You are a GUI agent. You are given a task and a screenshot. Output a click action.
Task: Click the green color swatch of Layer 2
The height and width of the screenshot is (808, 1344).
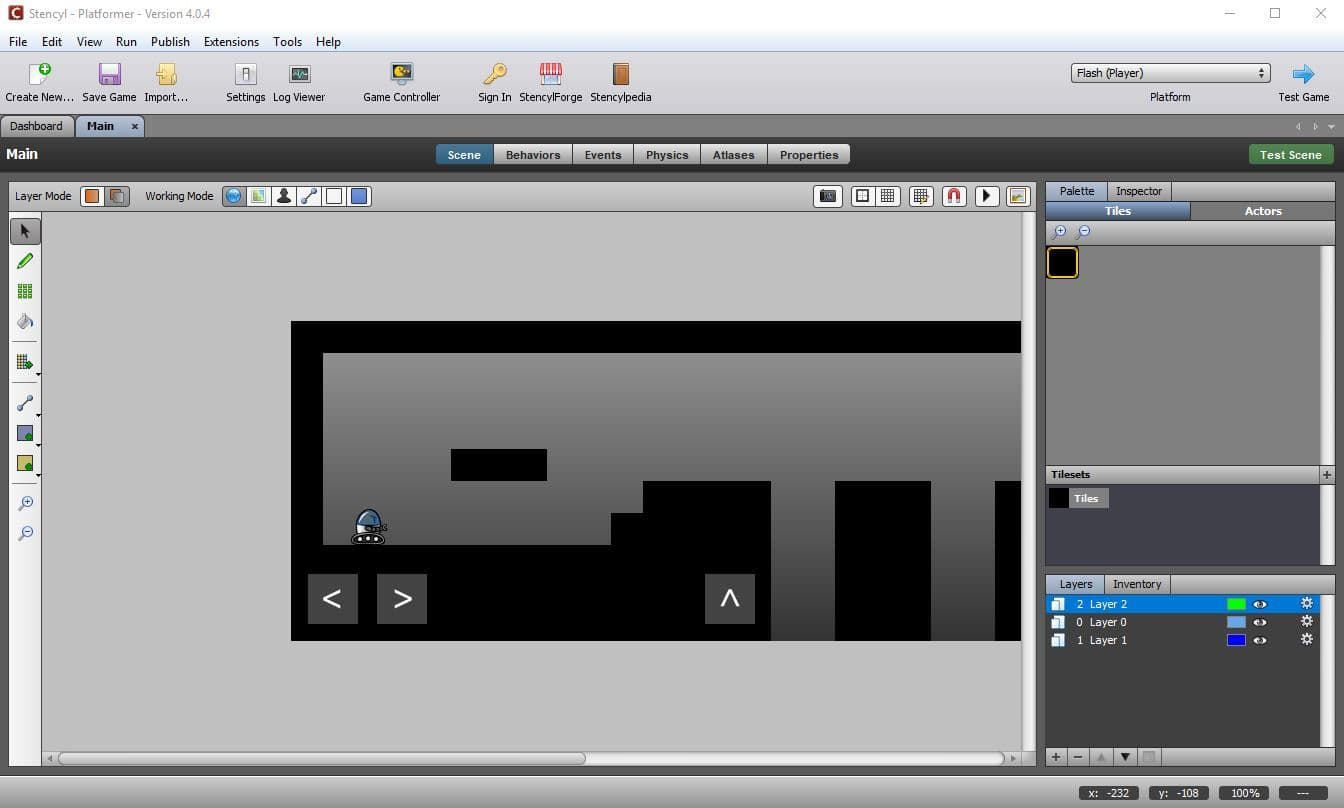click(x=1236, y=604)
